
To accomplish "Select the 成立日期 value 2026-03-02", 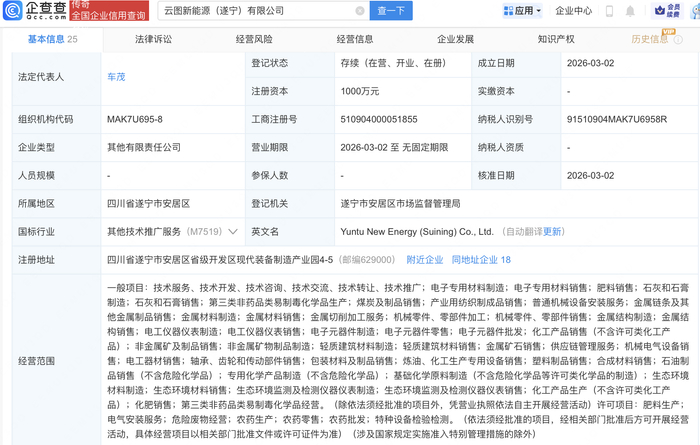I will [591, 63].
